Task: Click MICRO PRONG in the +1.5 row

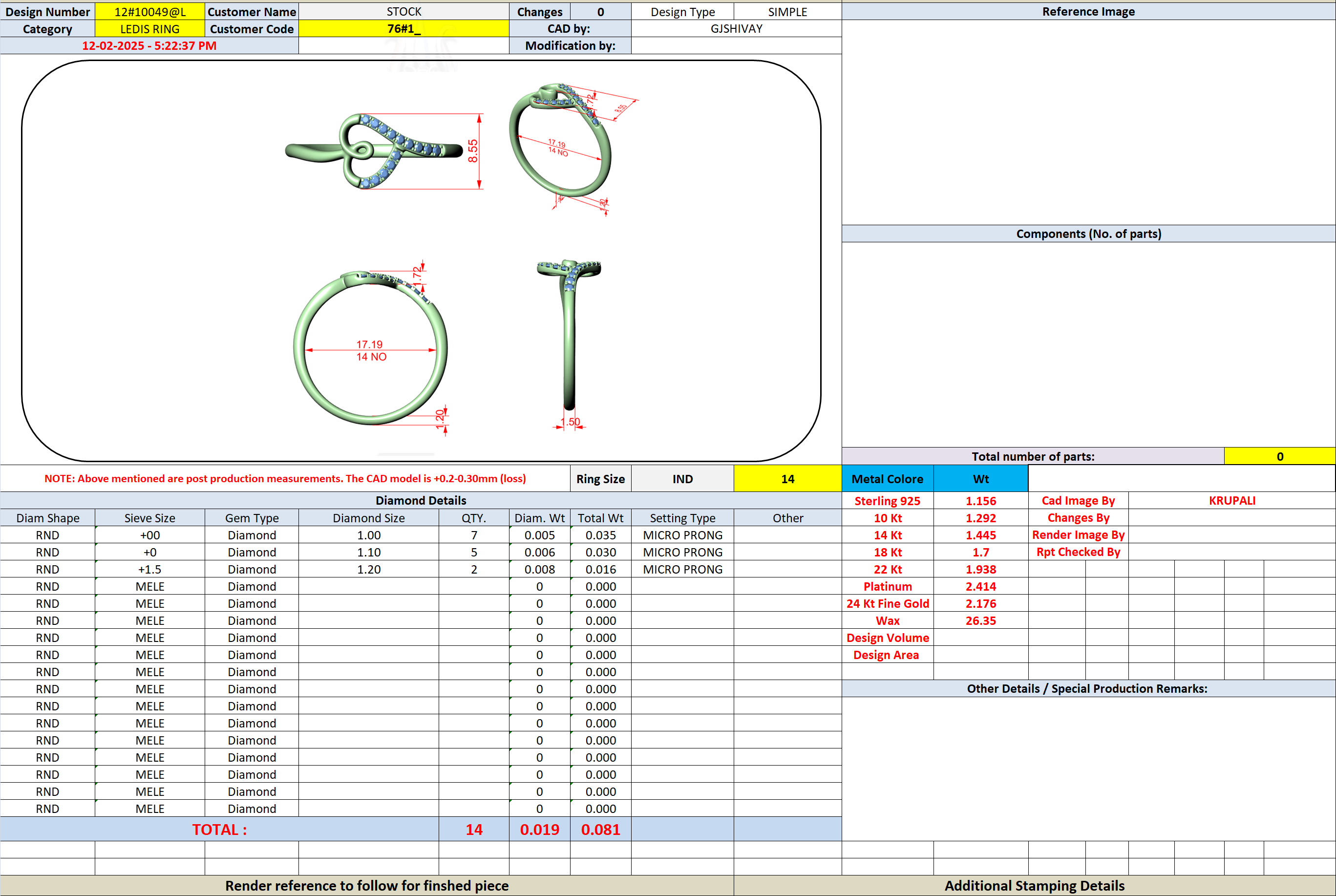Action: click(682, 569)
